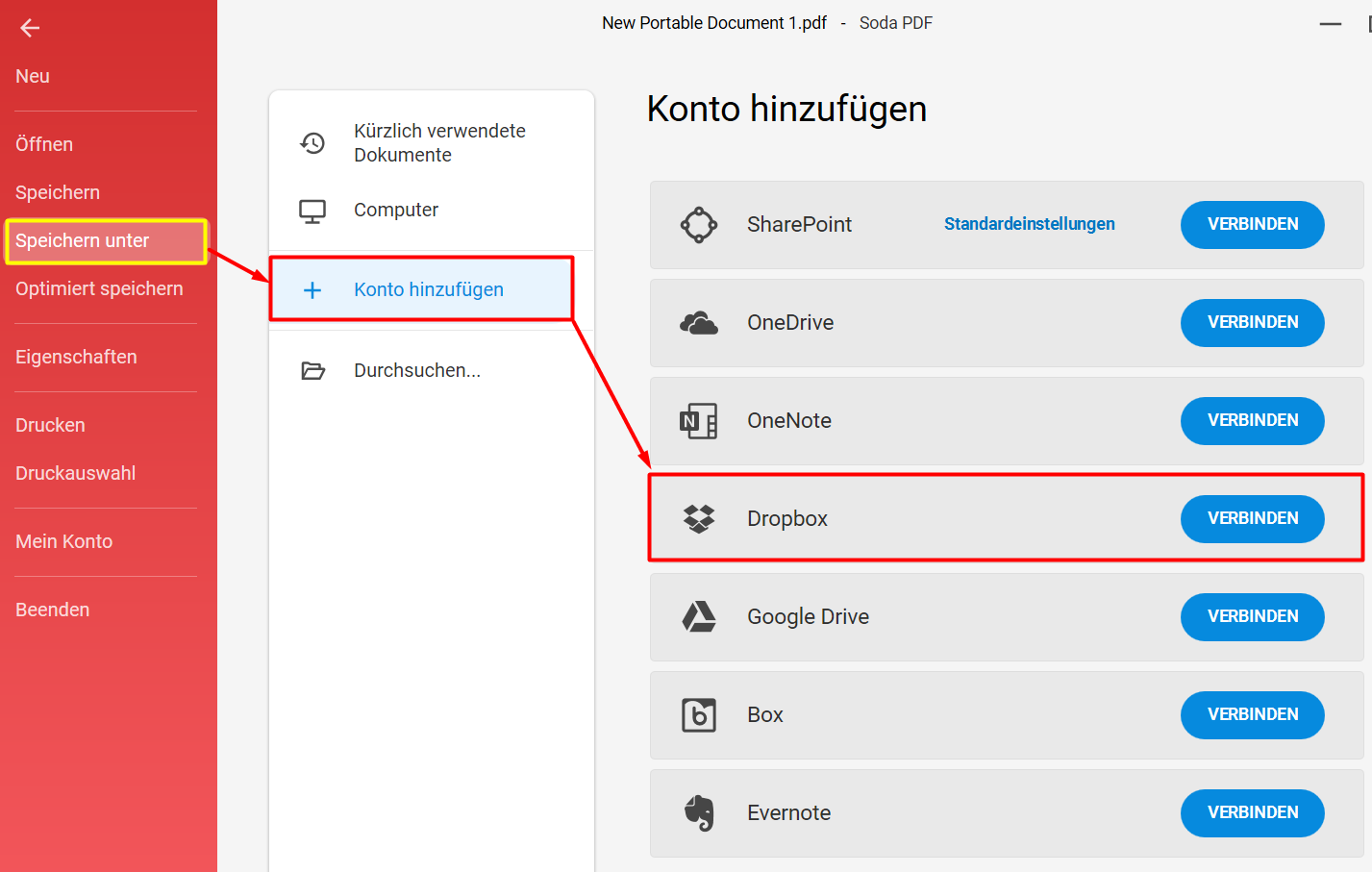The image size is (1372, 872).
Task: Open the Neu menu item
Action: pos(33,76)
